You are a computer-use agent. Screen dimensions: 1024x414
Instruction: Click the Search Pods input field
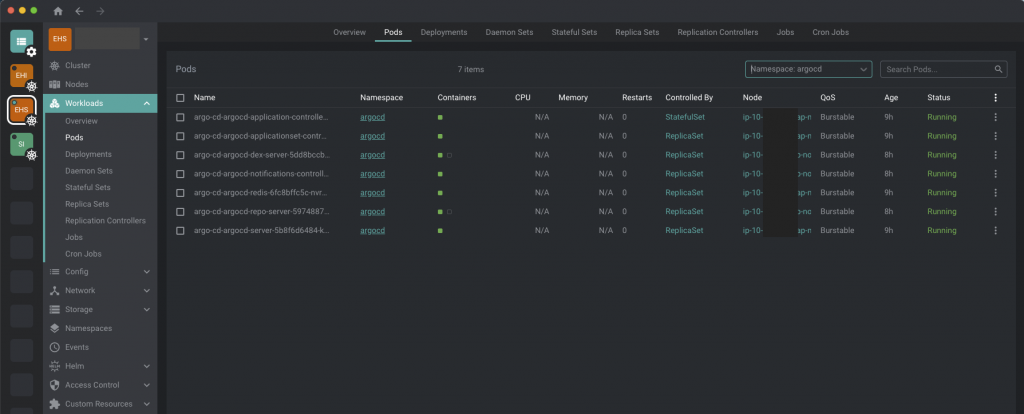pyautogui.click(x=944, y=69)
